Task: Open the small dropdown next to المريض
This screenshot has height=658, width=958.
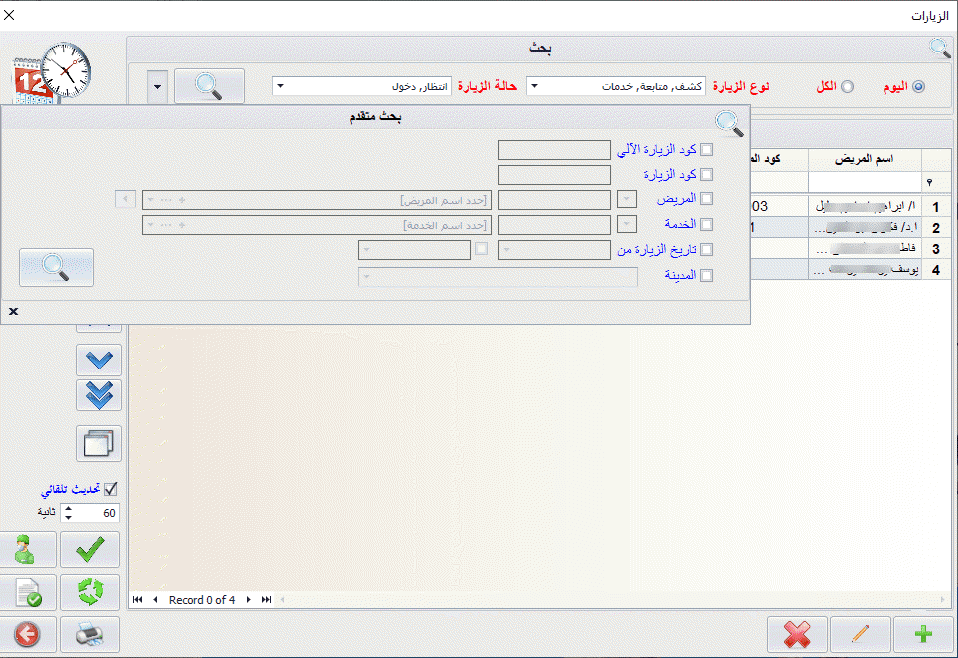Action: tap(627, 199)
